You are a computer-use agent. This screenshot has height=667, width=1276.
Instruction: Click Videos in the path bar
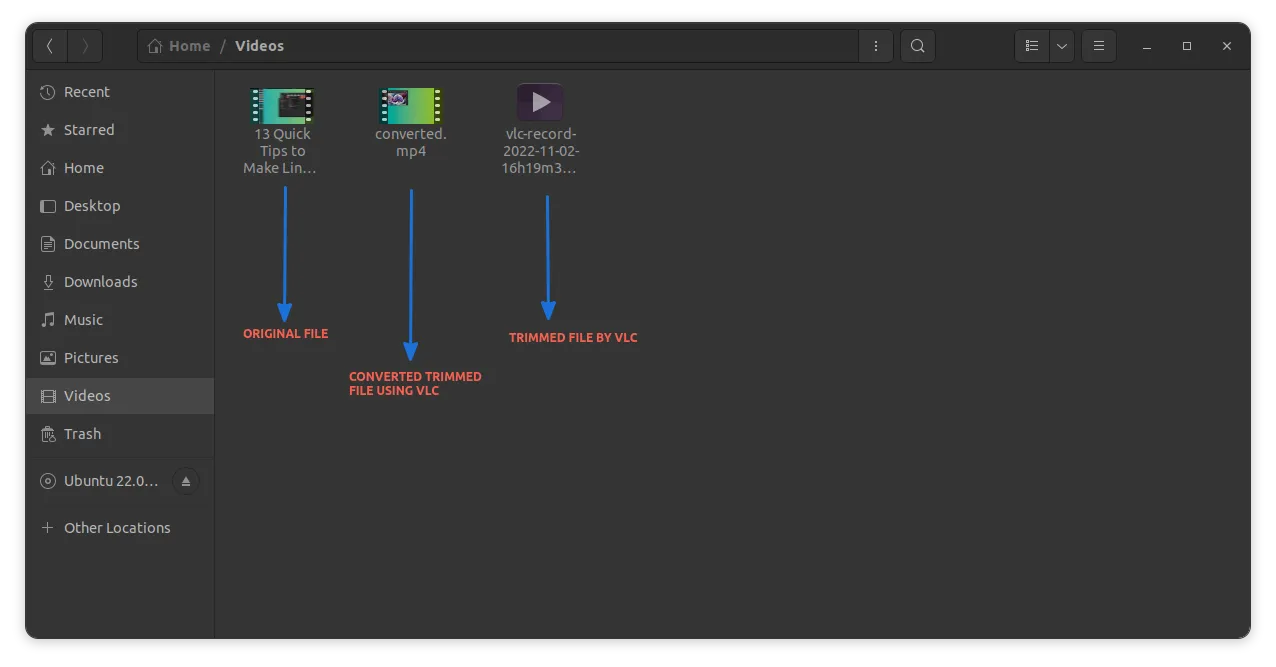pyautogui.click(x=259, y=46)
